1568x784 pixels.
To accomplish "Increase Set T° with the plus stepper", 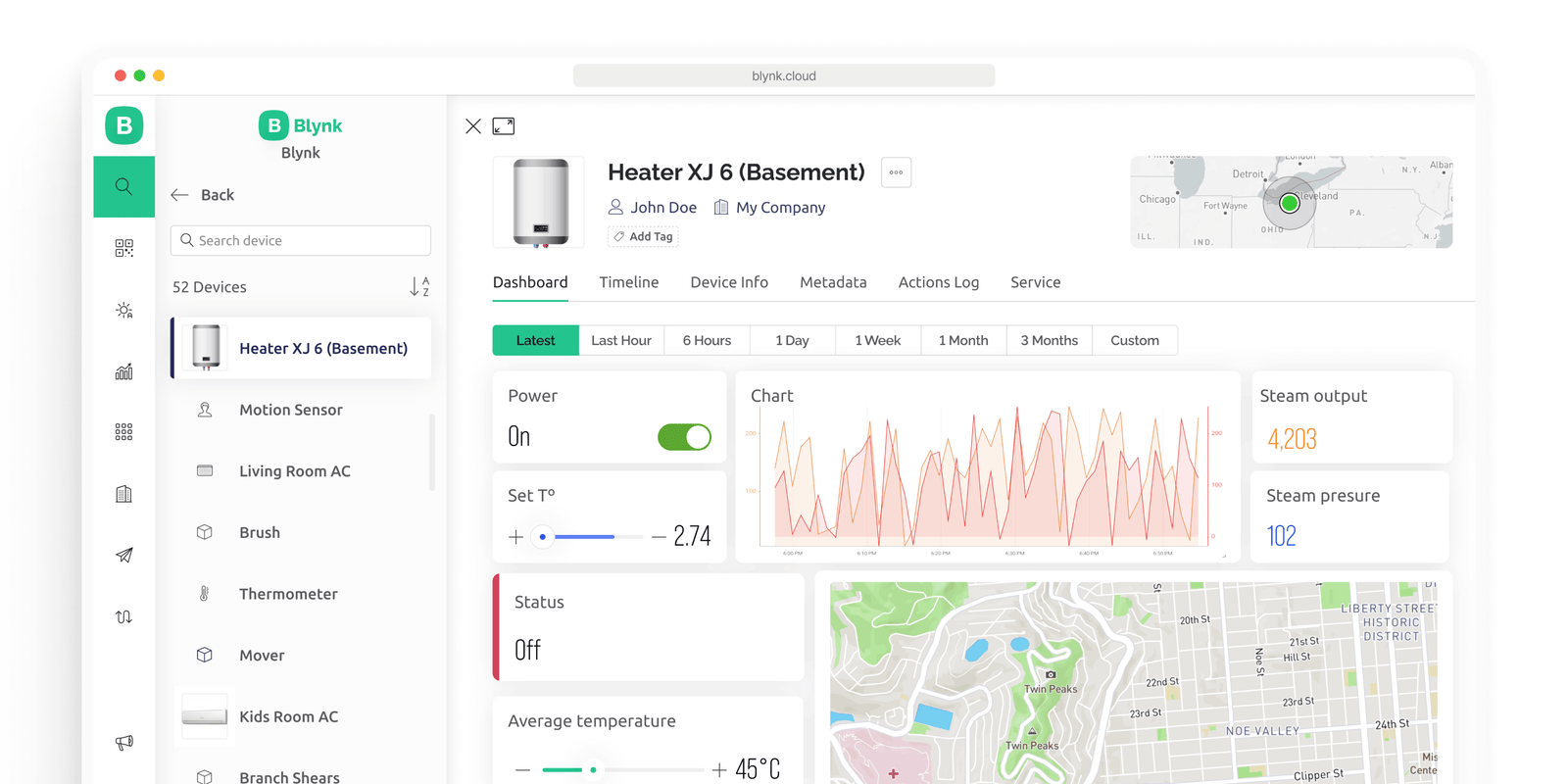I will tap(515, 536).
